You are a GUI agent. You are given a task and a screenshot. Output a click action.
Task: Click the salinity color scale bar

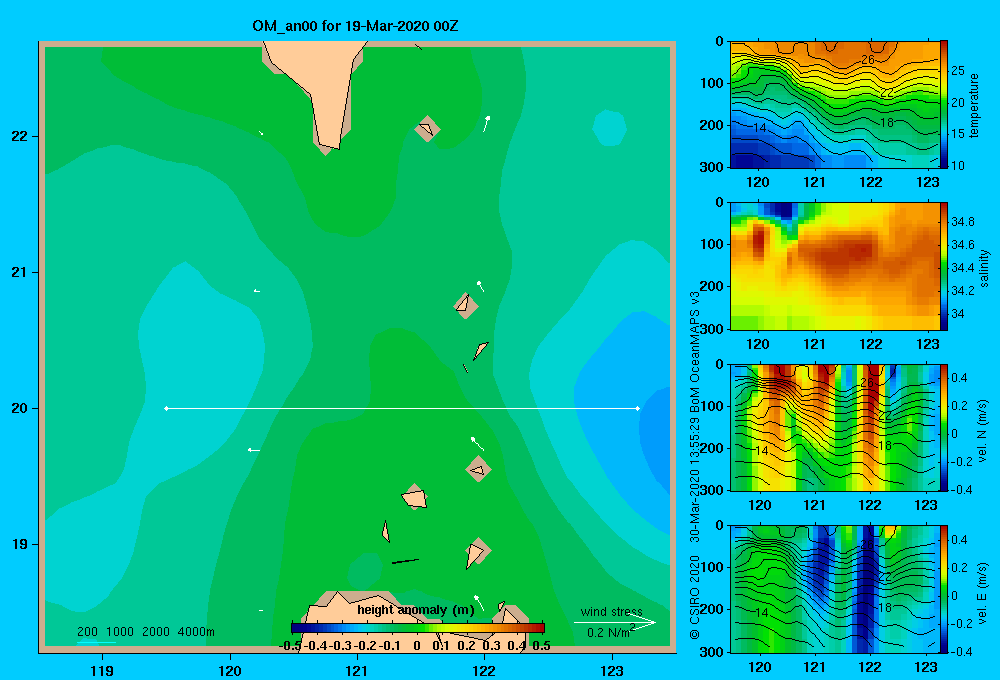tap(944, 266)
